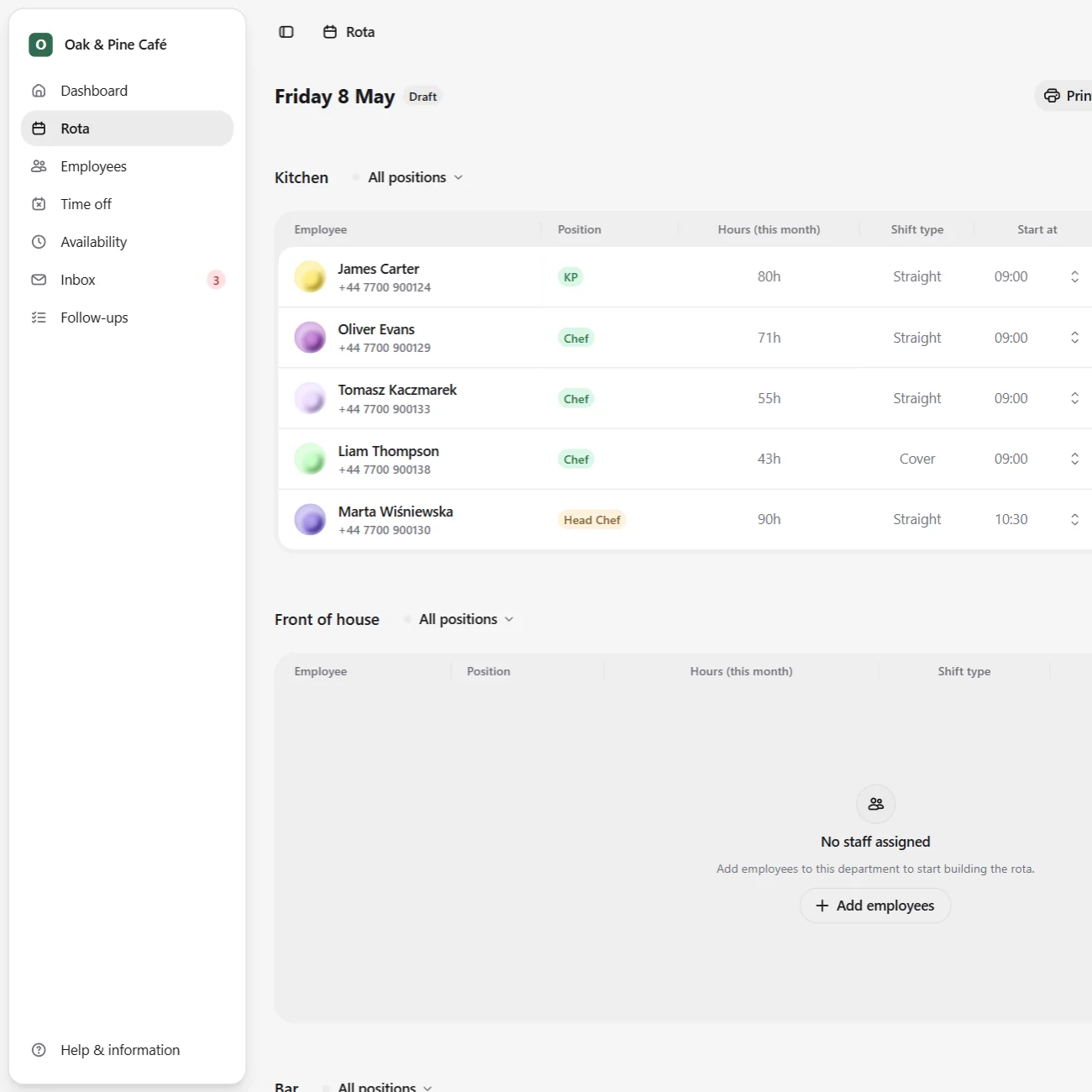Screen dimensions: 1092x1092
Task: Click the Help question mark icon
Action: click(x=39, y=1050)
